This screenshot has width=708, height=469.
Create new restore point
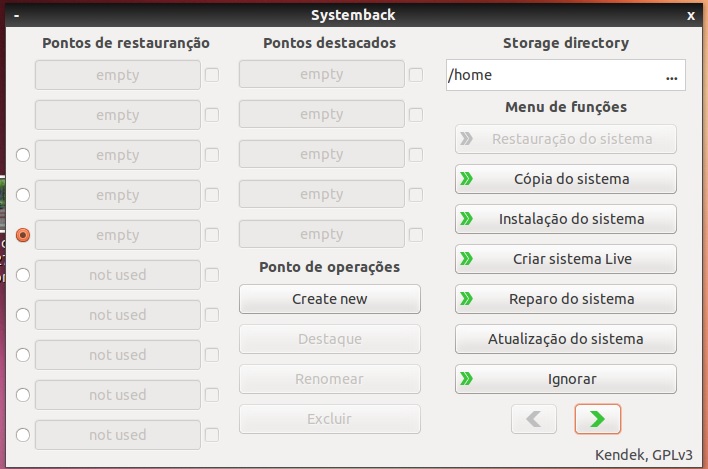pos(330,299)
